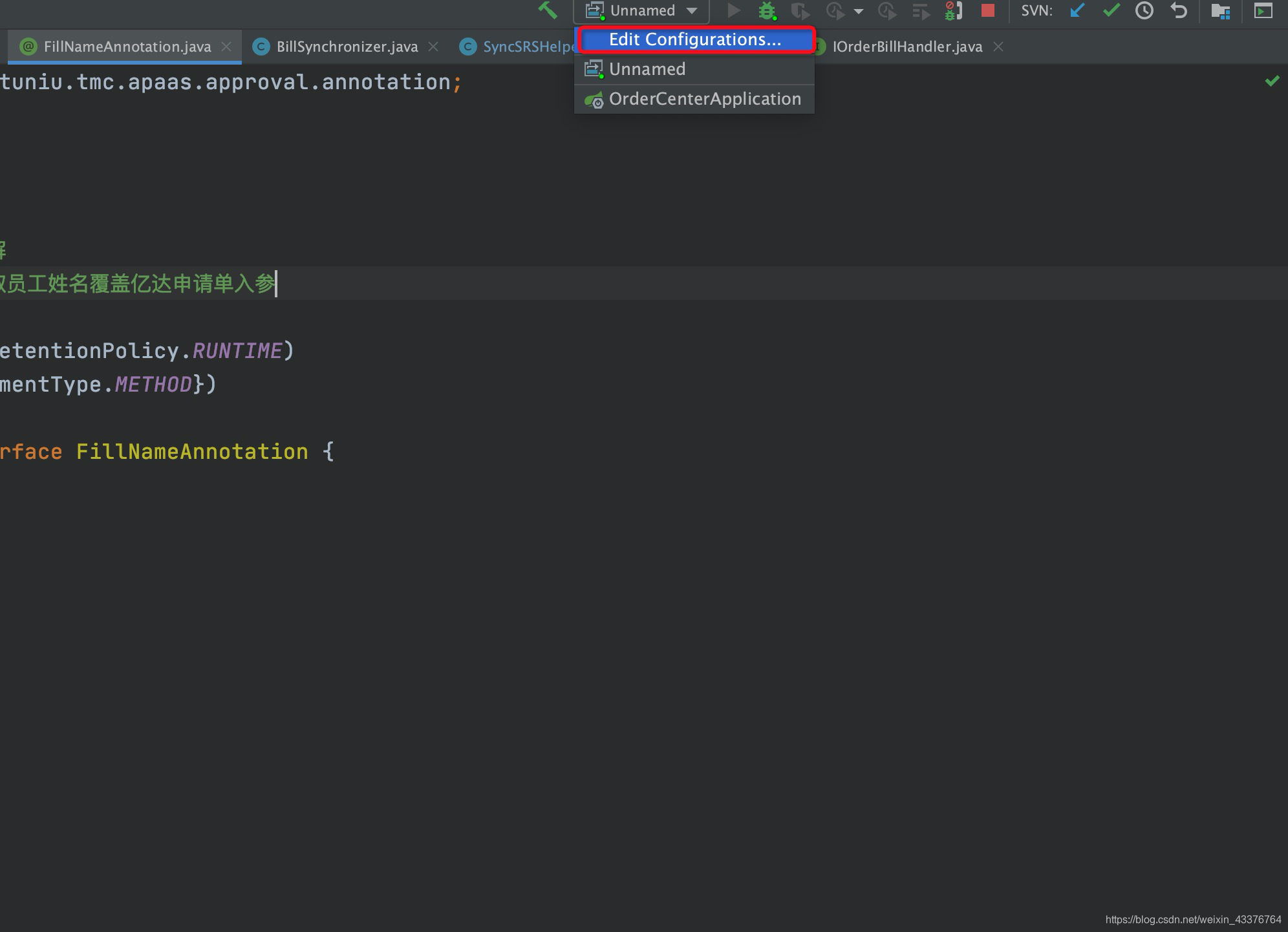Expand the profiler run options arrow
This screenshot has width=1288, height=932.
coord(859,11)
